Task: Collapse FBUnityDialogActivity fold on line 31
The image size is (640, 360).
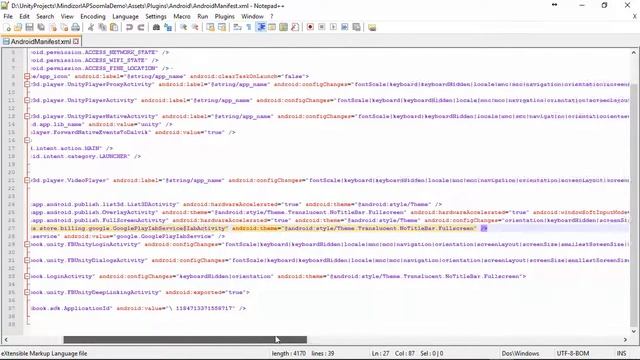Action: [x=27, y=260]
